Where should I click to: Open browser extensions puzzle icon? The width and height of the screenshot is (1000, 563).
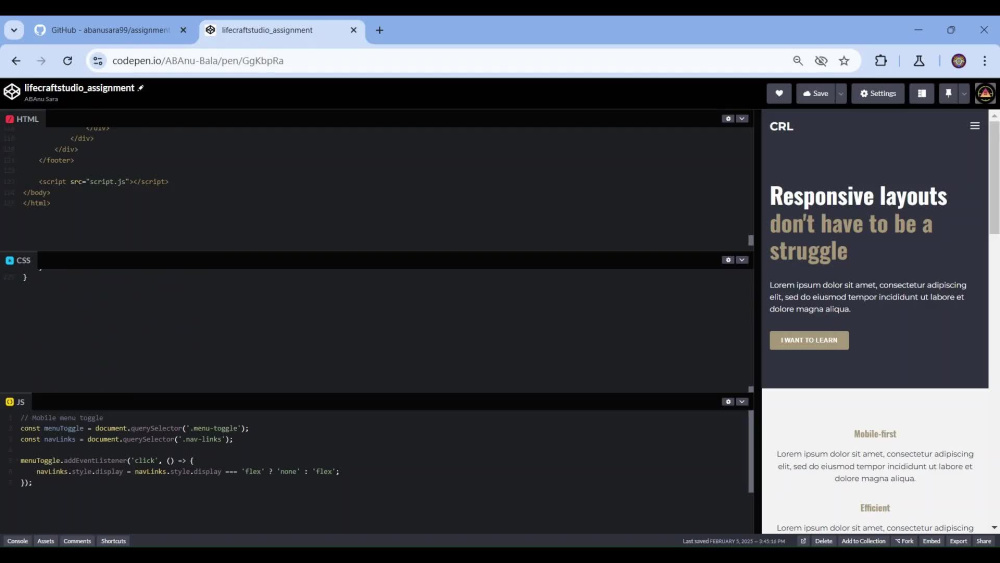click(881, 61)
